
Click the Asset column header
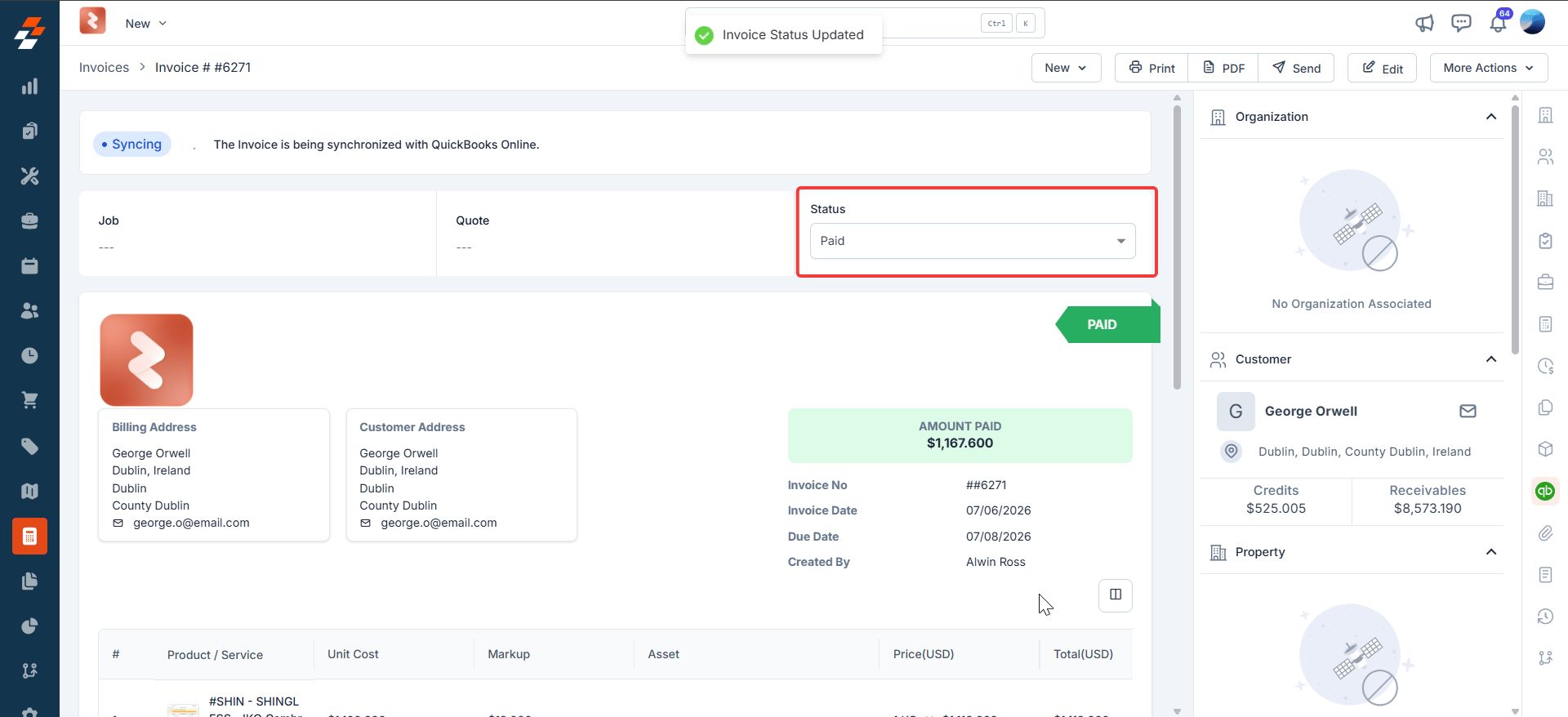(664, 654)
